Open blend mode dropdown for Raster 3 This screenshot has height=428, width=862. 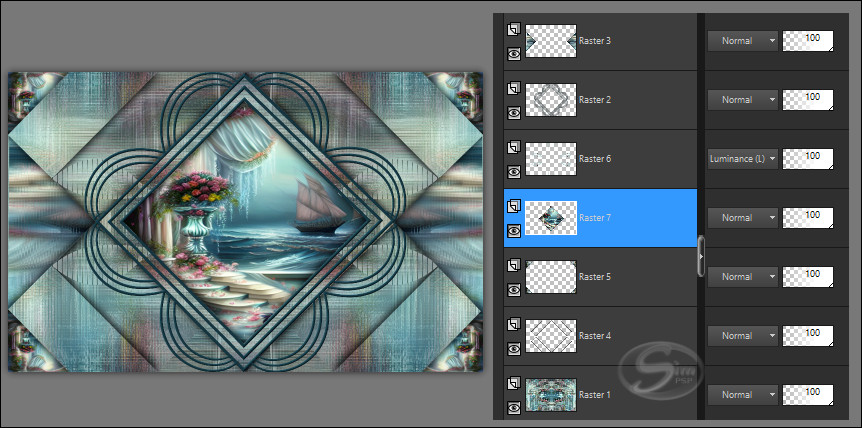[x=742, y=41]
